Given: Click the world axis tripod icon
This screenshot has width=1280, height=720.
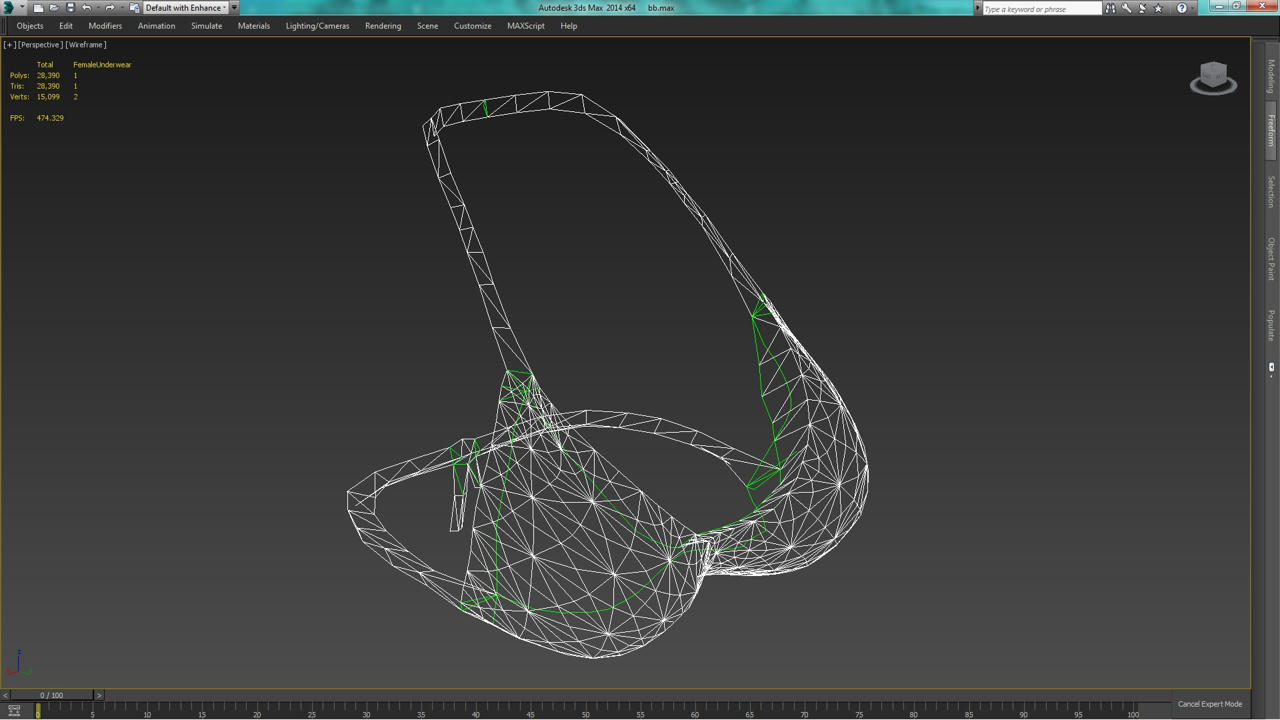Looking at the screenshot, I should tap(19, 663).
